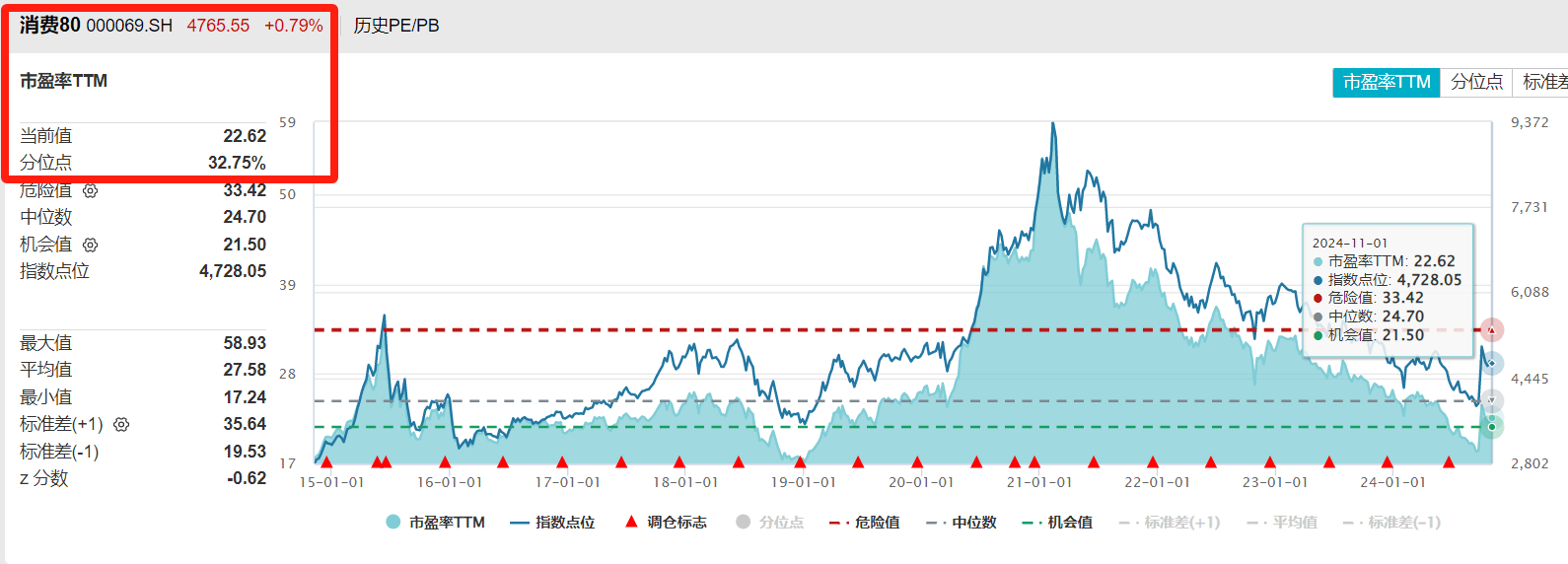The height and width of the screenshot is (564, 1568).
Task: Show 标准差(+1) line via legend
Action: (1170, 523)
